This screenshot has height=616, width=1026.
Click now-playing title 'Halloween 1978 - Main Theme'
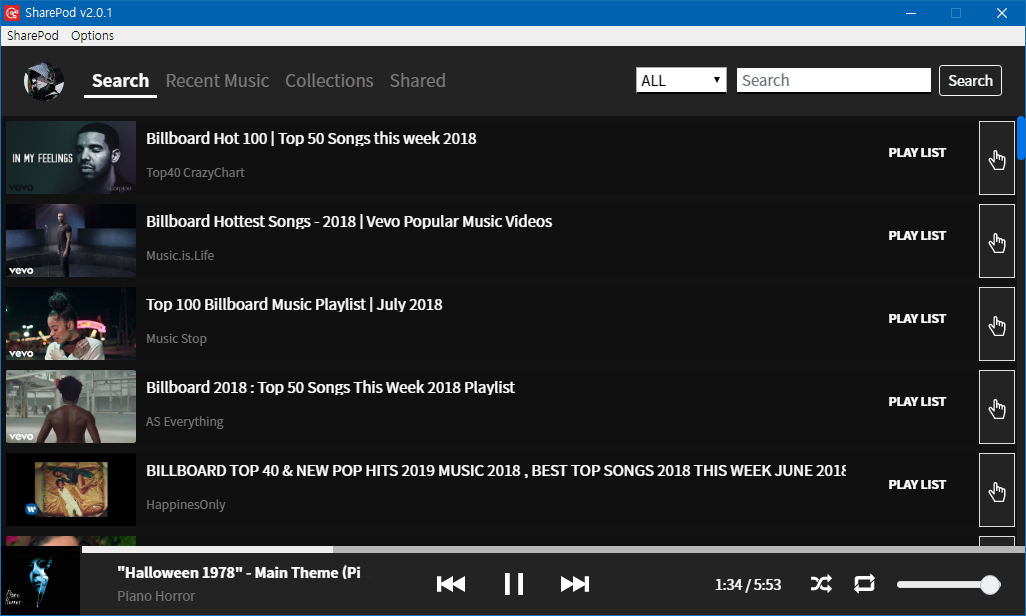(239, 573)
